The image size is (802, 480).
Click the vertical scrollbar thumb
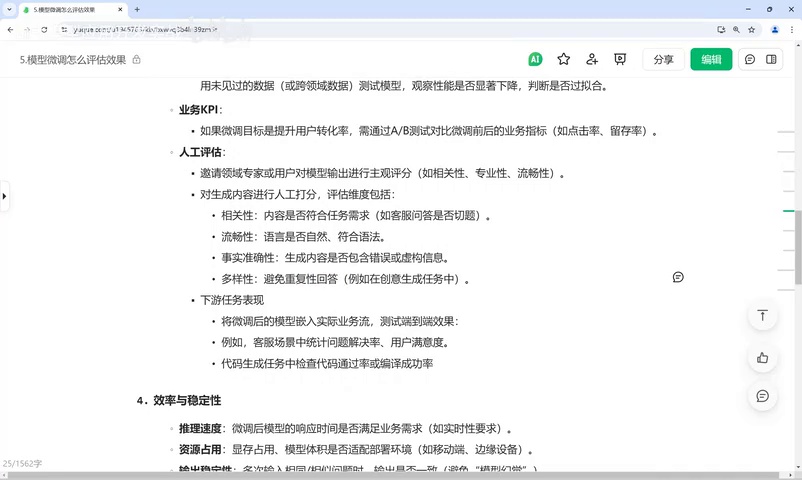click(x=798, y=248)
